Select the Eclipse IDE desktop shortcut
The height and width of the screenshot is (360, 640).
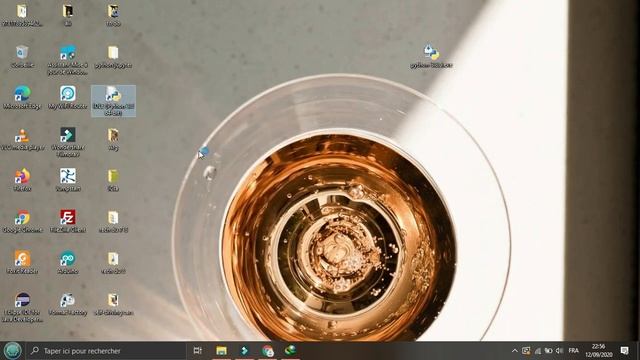click(22, 307)
